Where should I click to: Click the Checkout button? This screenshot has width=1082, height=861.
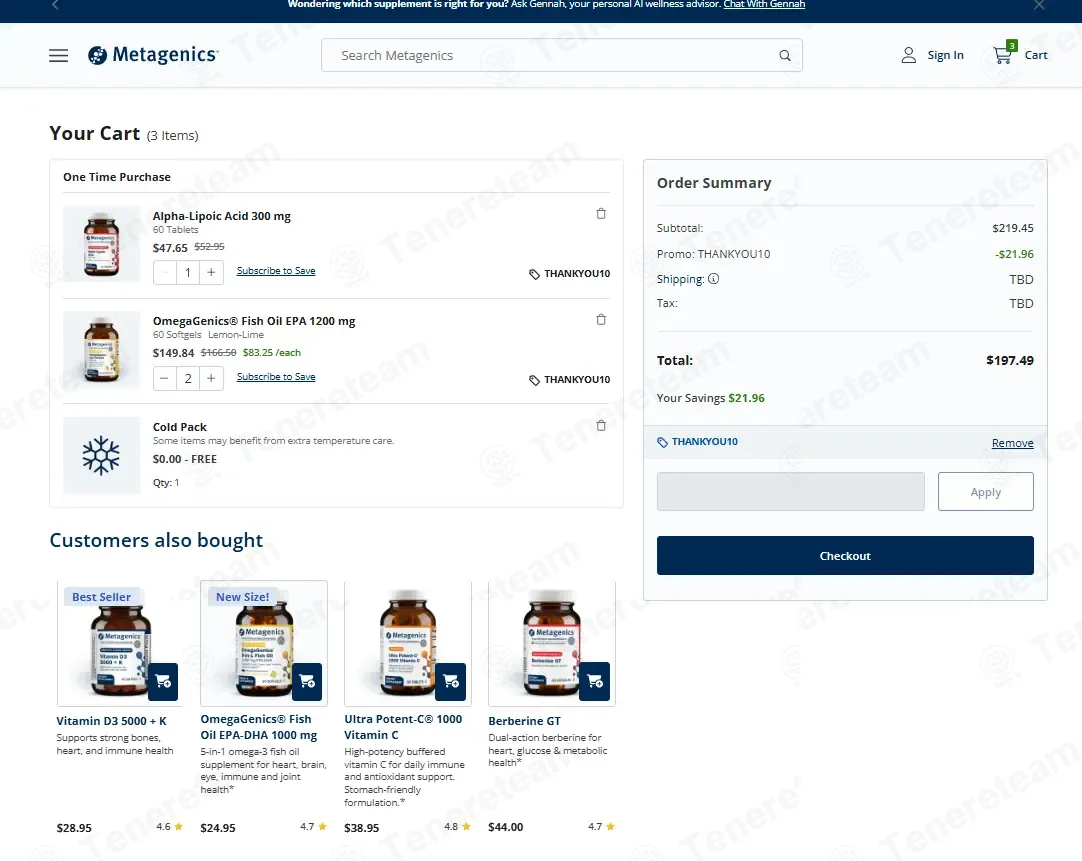pyautogui.click(x=845, y=555)
